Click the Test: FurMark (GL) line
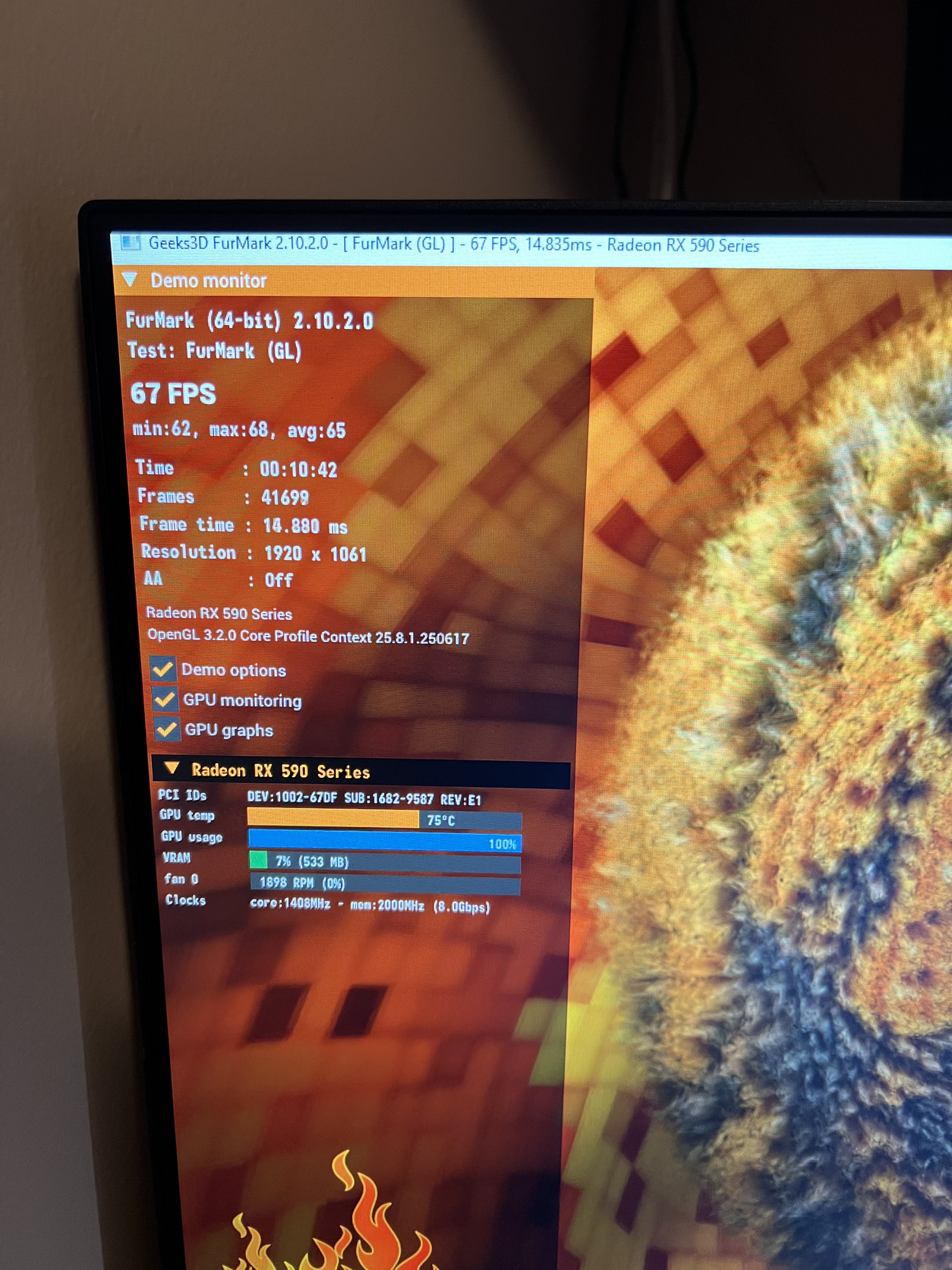 coord(215,351)
